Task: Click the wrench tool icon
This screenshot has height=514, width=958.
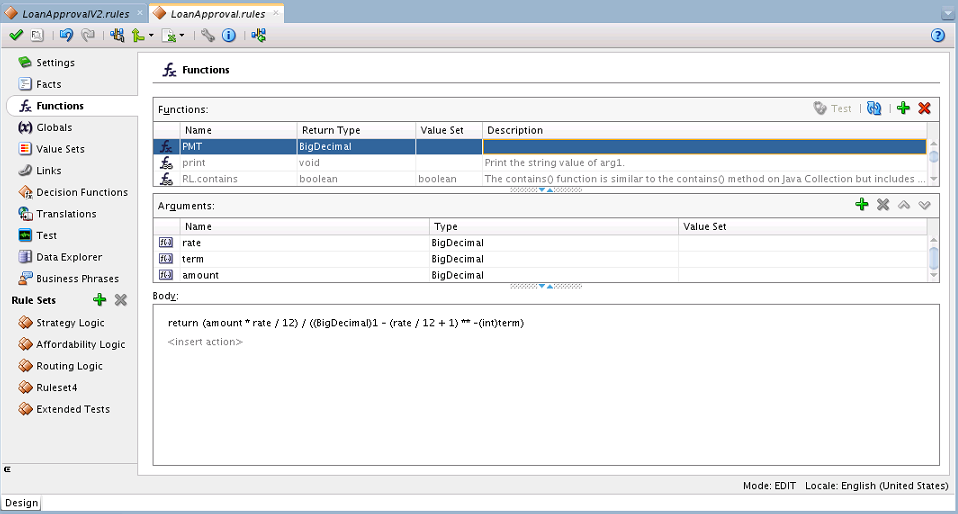Action: [x=208, y=35]
